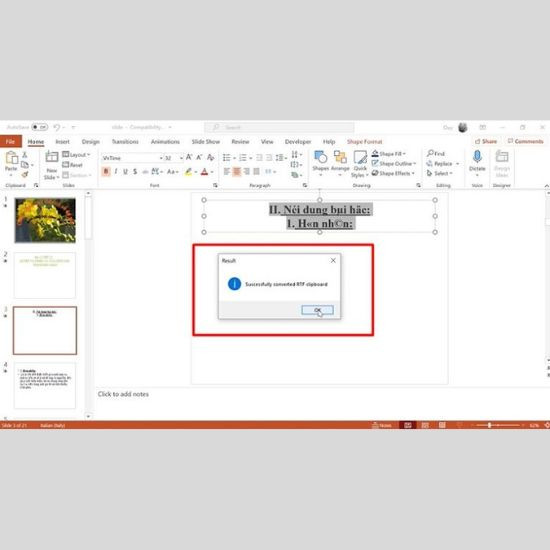Close the Result dialog with X
The height and width of the screenshot is (550, 550).
pos(333,260)
